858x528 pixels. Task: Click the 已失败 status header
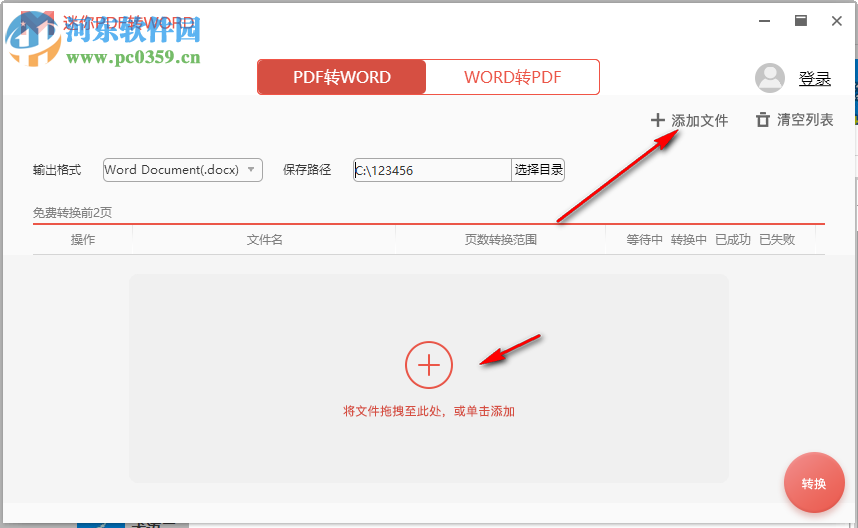(x=777, y=240)
